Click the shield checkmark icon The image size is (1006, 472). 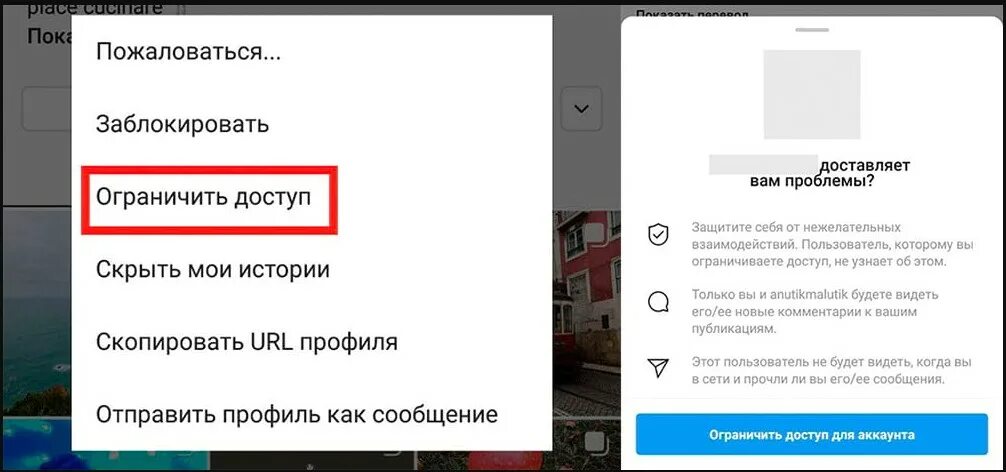click(x=658, y=235)
